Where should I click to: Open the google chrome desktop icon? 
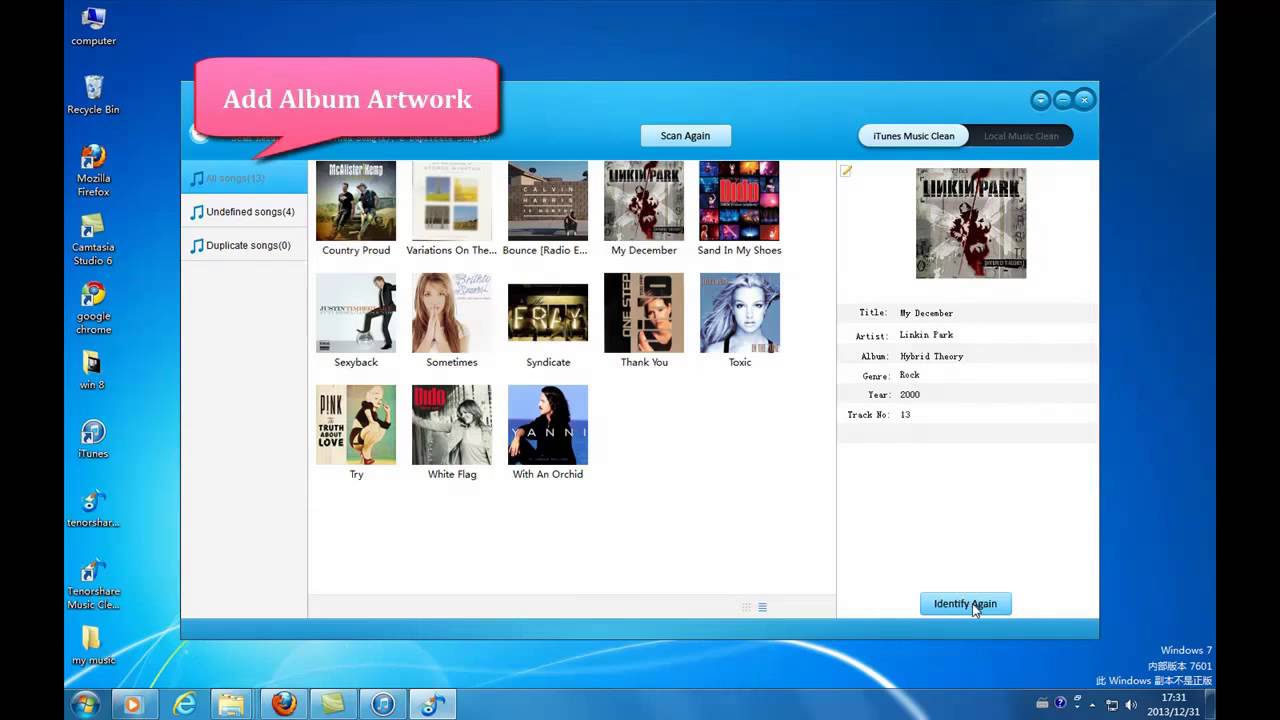(93, 308)
